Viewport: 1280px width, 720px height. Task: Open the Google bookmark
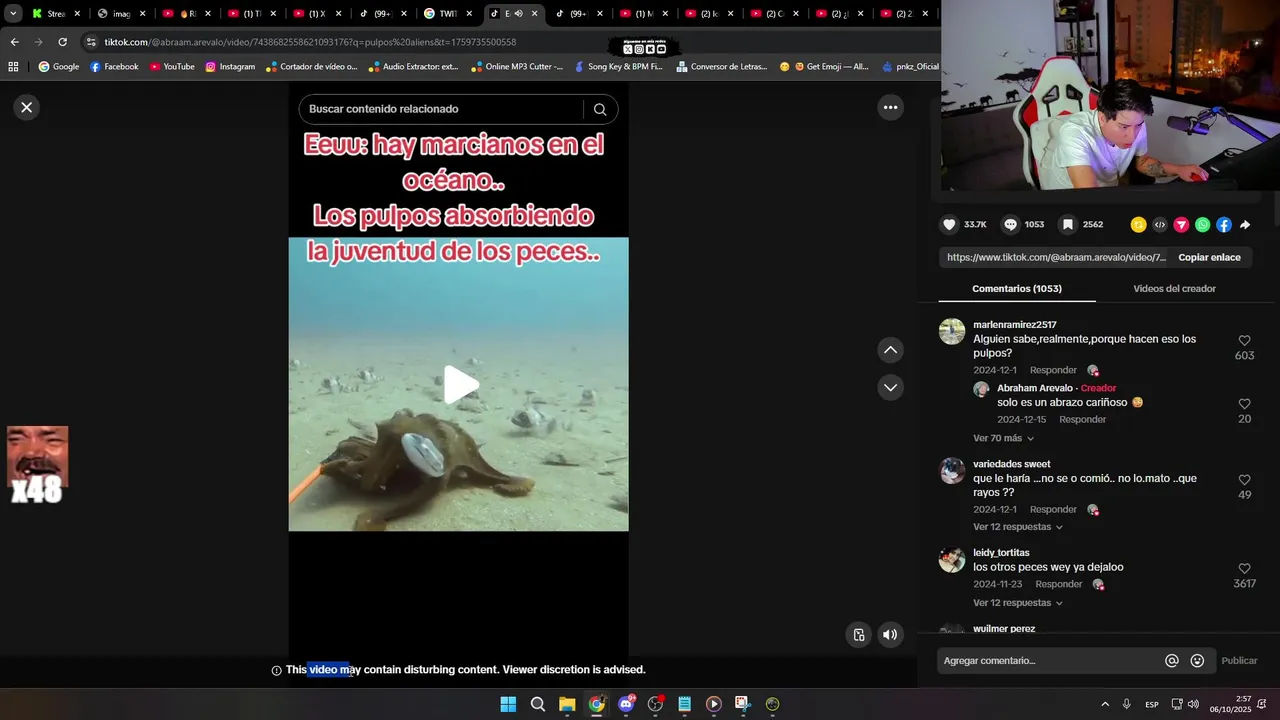coord(58,67)
